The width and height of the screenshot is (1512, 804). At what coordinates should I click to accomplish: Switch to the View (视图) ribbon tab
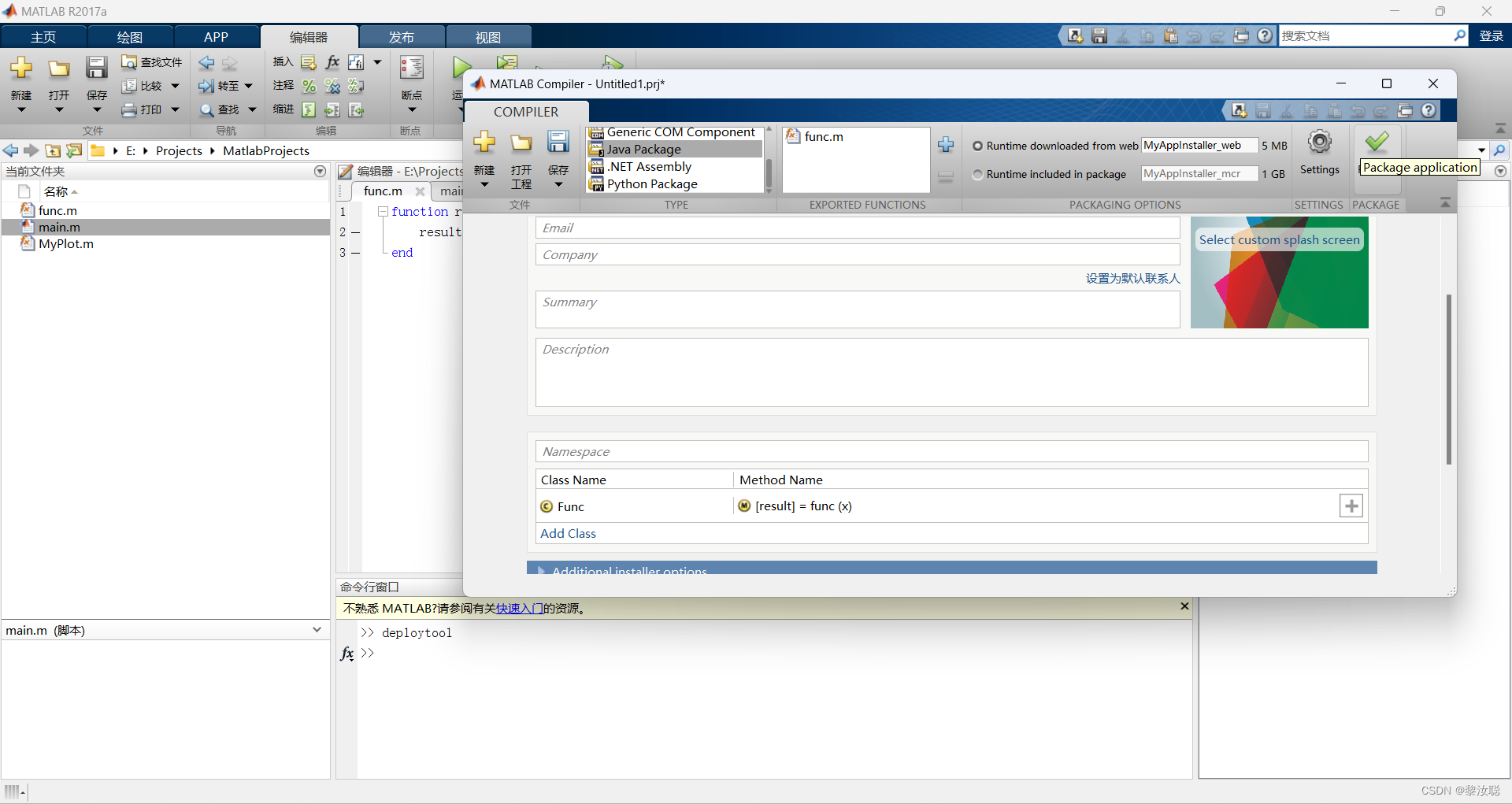(x=488, y=37)
